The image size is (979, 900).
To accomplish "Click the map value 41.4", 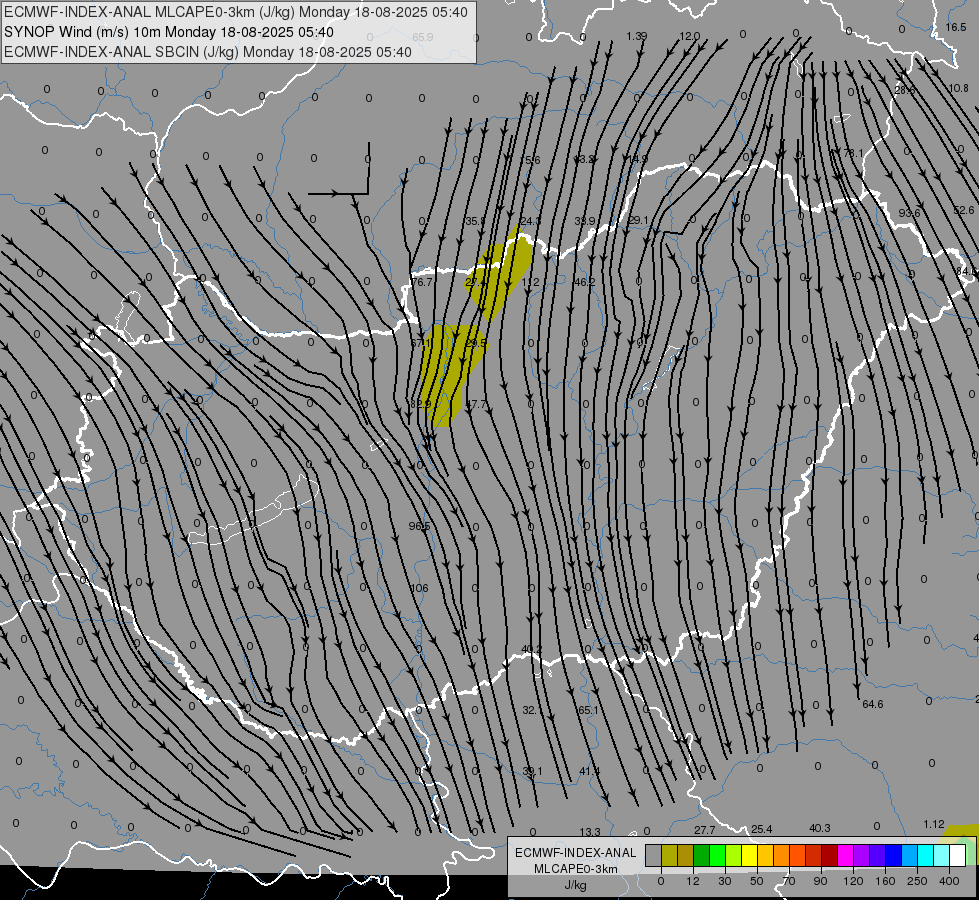I will pos(589,771).
